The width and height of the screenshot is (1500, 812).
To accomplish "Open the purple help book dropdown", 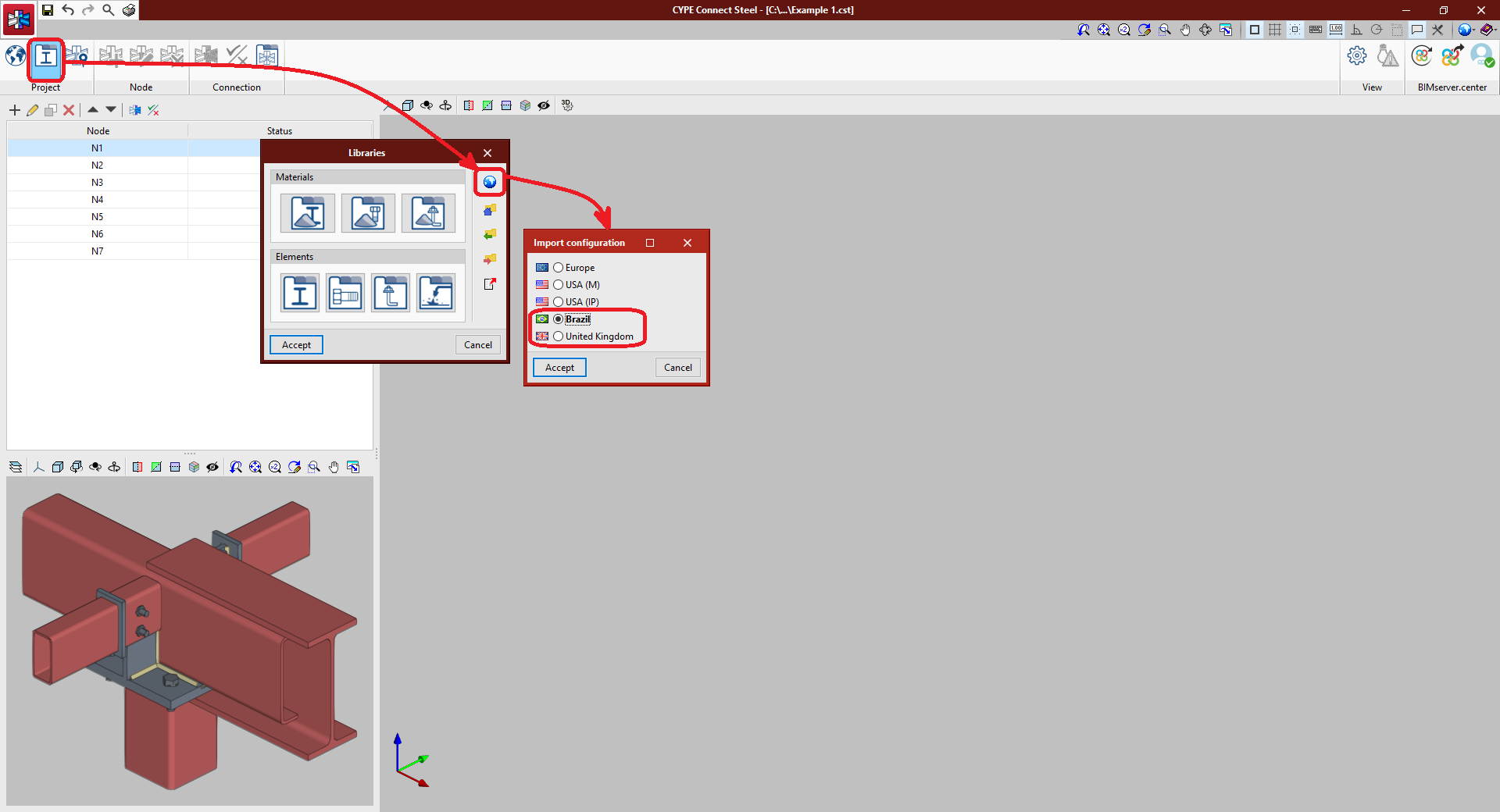I will [x=1487, y=30].
